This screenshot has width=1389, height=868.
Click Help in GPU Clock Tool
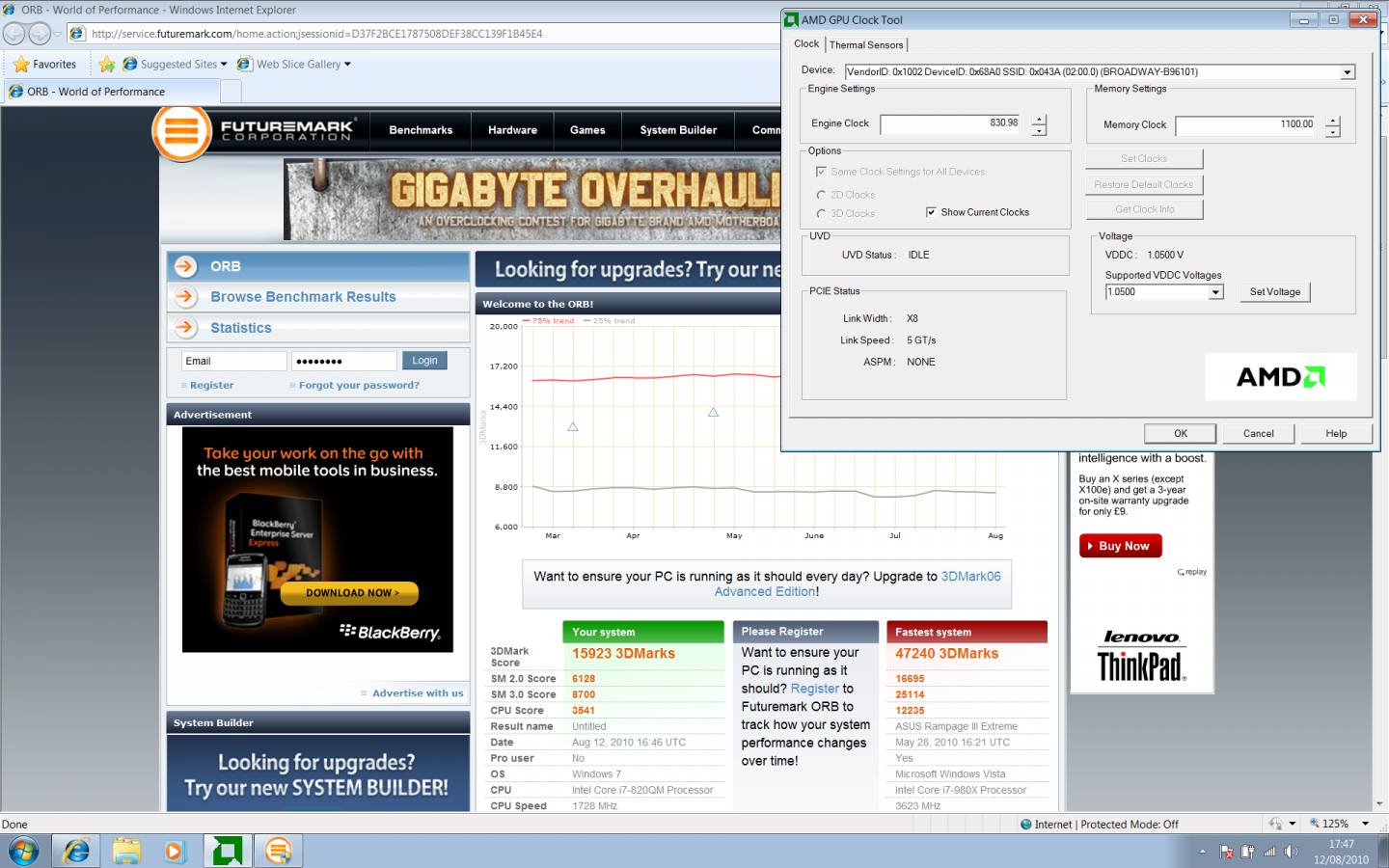coord(1336,434)
